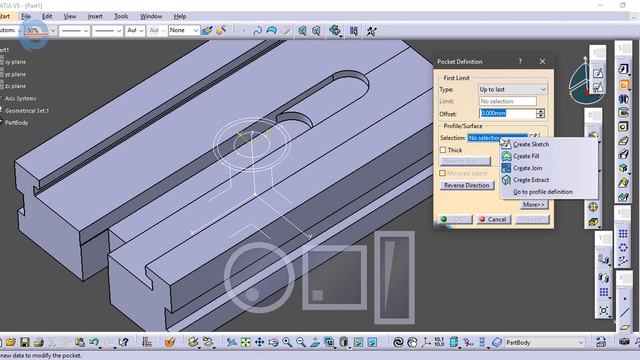
Task: Click the Fly Mode icon
Action: (231, 342)
